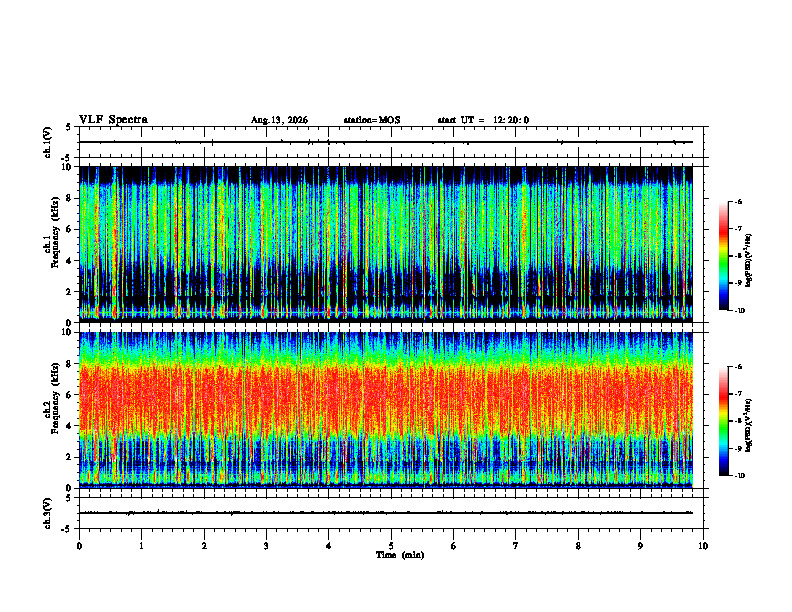Click the 0 minute tick on time axis
Image resolution: width=792 pixels, height=612 pixels.
[x=79, y=546]
